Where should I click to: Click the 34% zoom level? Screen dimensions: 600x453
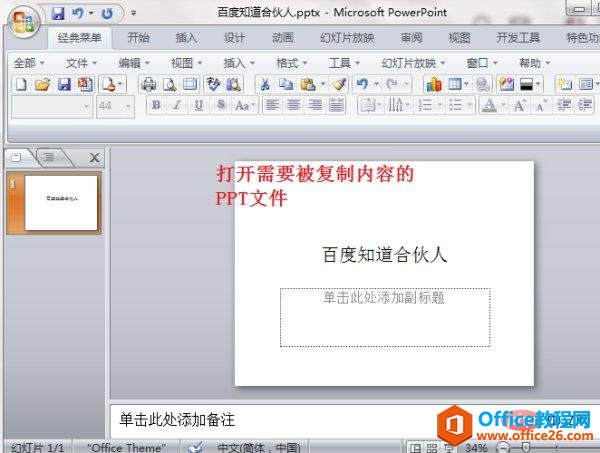point(476,448)
